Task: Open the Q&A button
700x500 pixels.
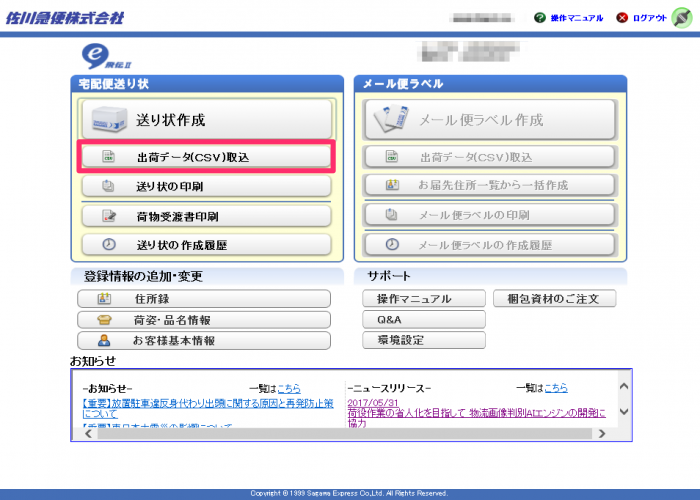Action: (424, 320)
